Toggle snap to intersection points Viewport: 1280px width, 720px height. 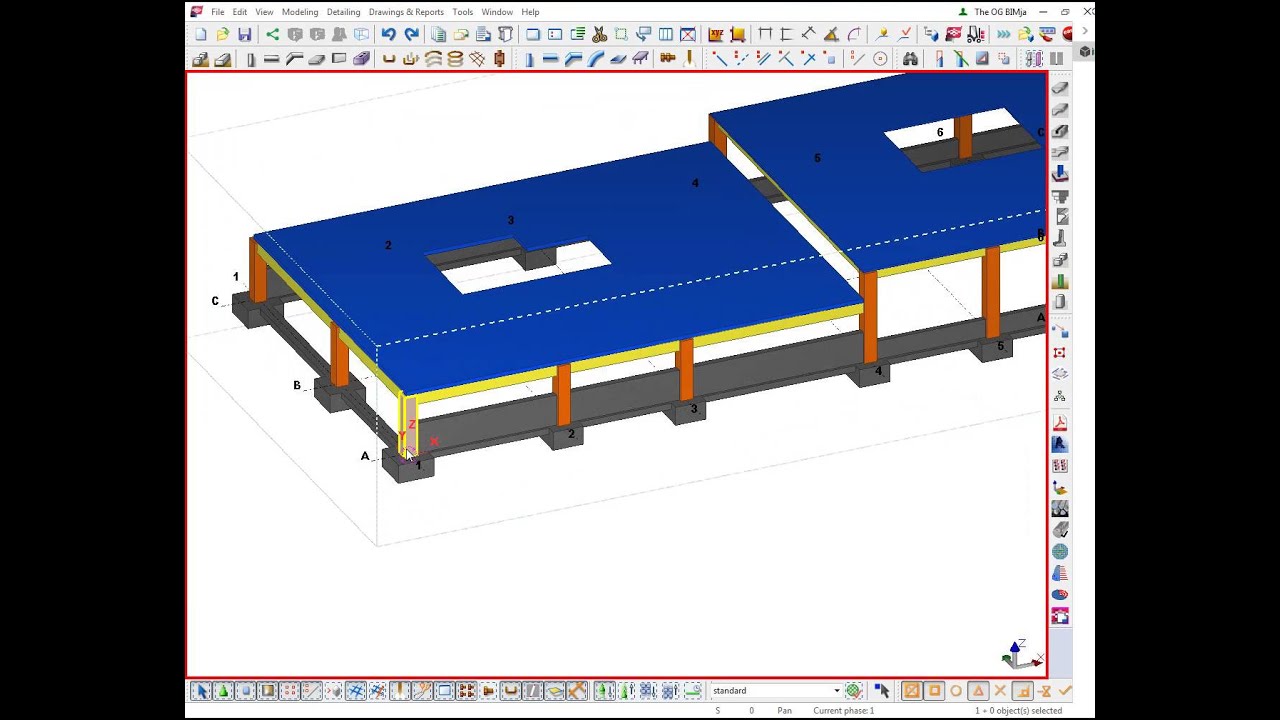1000,691
